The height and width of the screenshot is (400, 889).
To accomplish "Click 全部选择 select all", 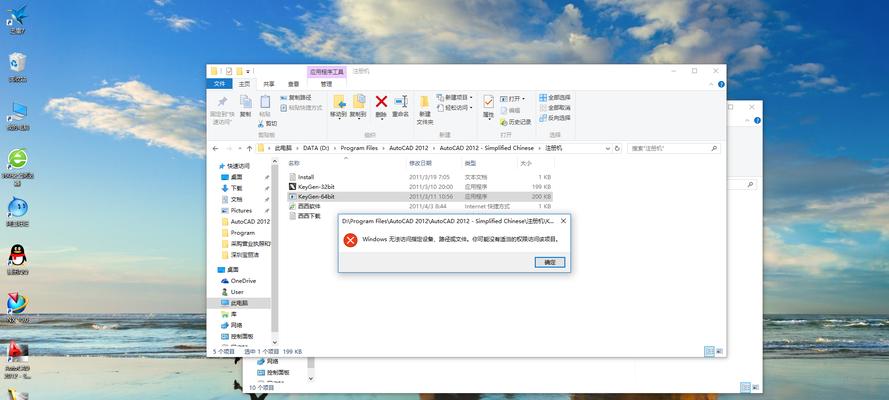I will 555,97.
